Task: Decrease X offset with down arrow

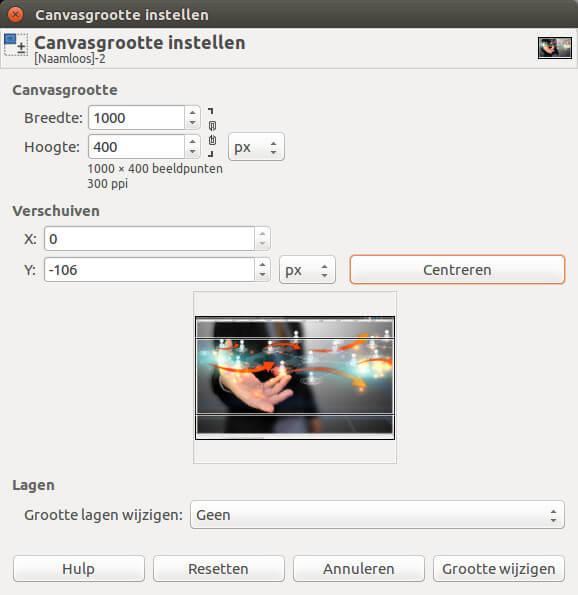Action: (262, 244)
